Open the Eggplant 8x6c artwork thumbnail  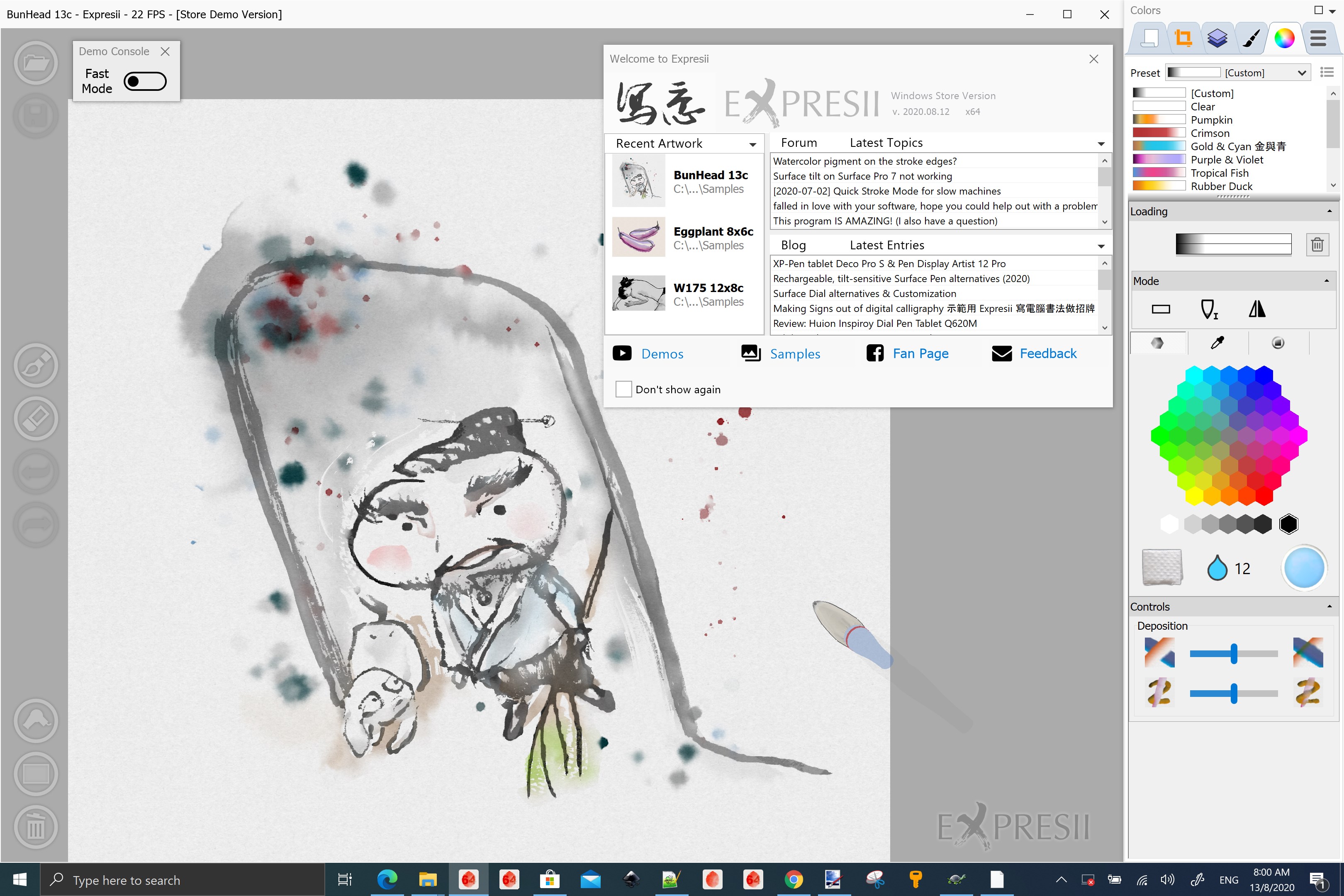[x=638, y=237]
